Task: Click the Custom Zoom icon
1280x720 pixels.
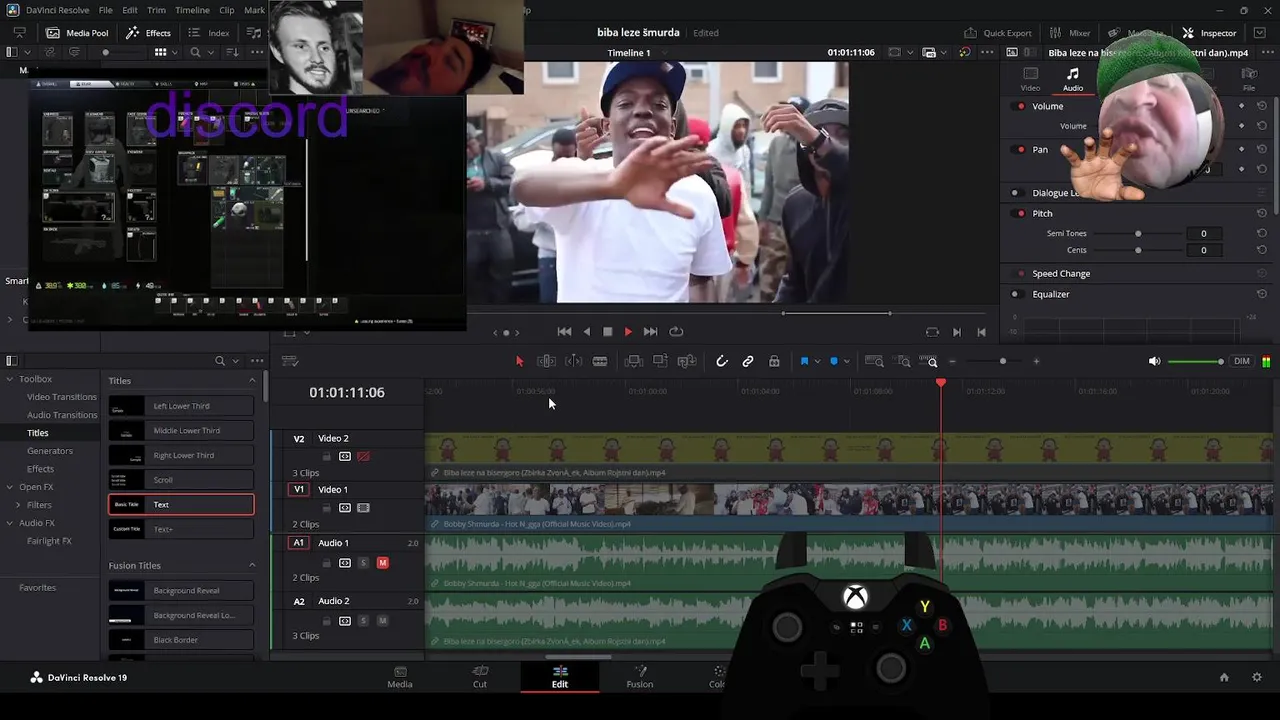Action: click(x=930, y=361)
